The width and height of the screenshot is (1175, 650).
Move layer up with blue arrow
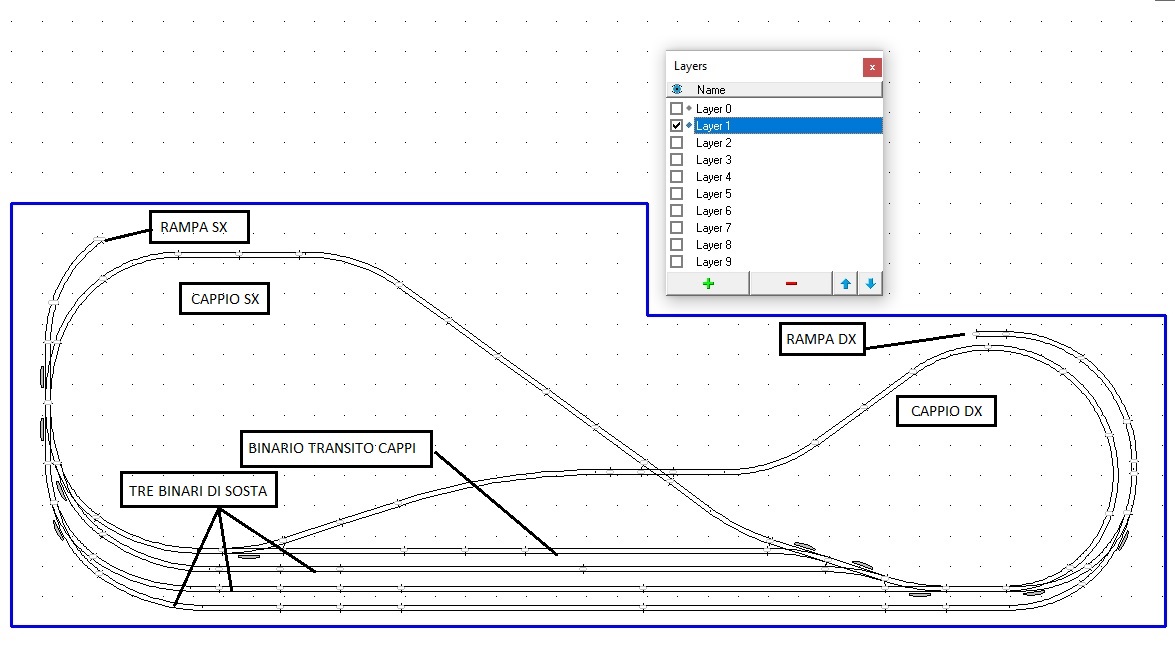[x=845, y=284]
